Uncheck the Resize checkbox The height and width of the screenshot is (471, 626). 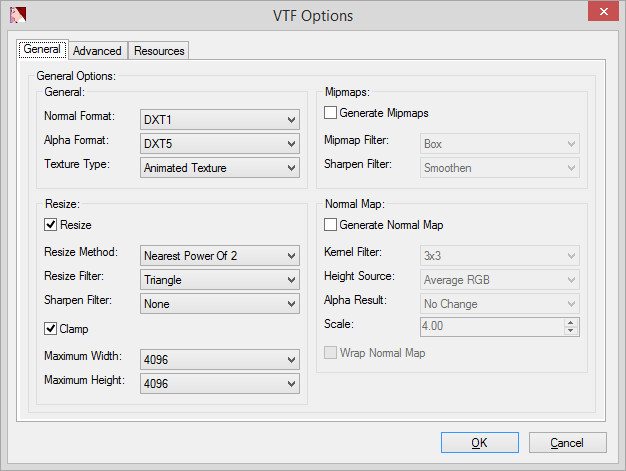click(x=51, y=225)
